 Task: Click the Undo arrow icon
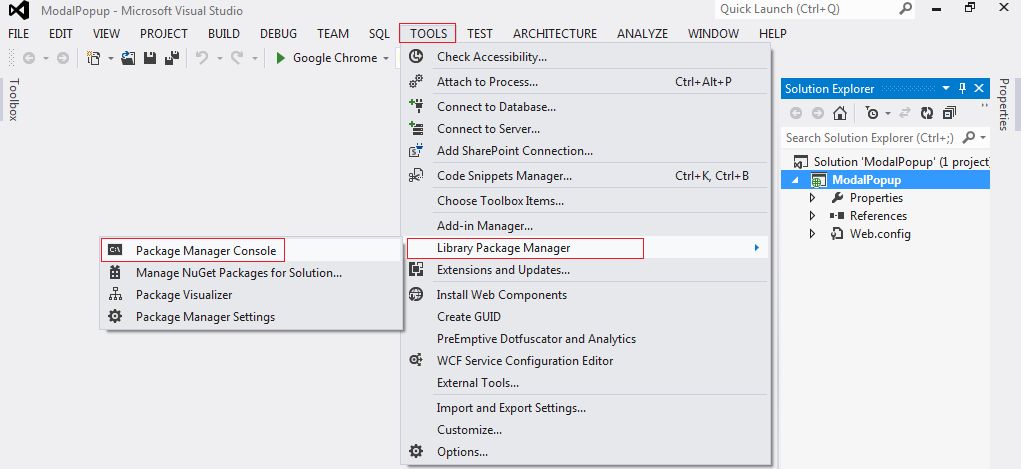[x=202, y=58]
